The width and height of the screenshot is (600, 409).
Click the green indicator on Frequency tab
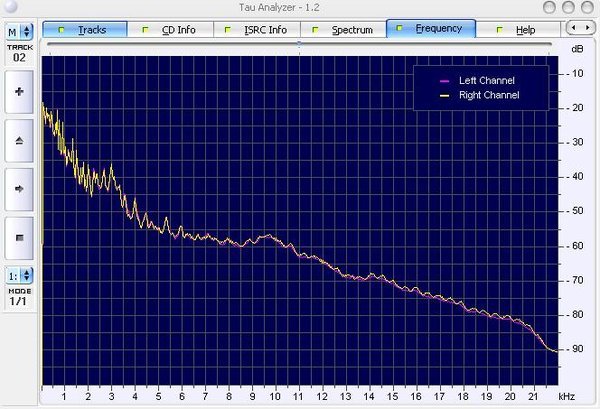(399, 28)
